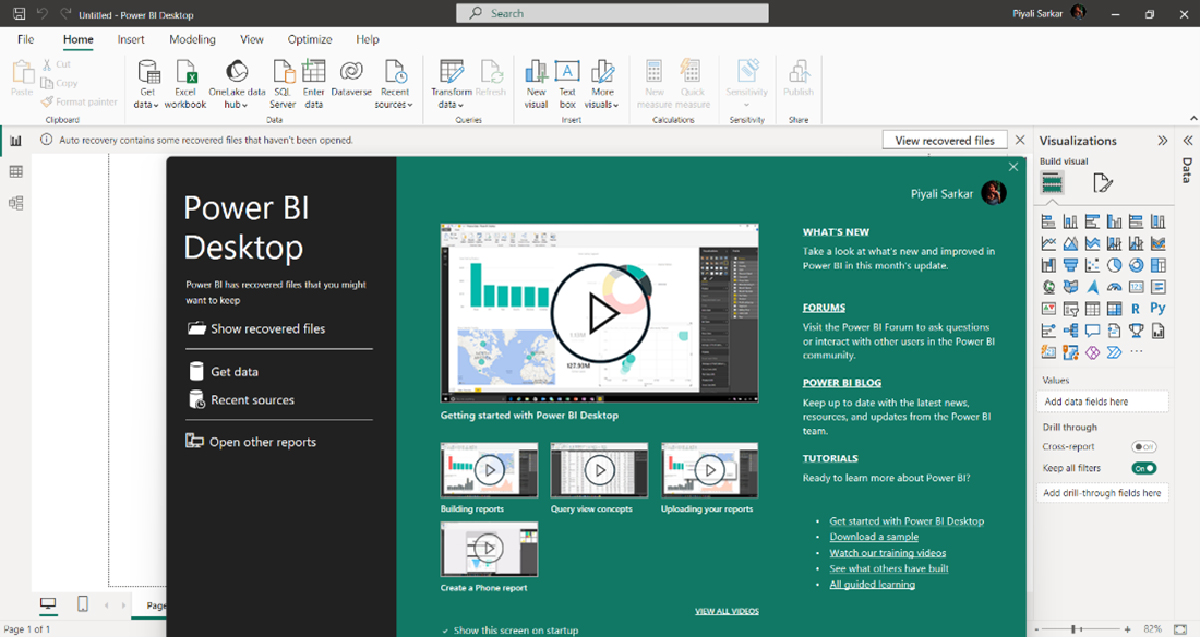The image size is (1200, 638).
Task: Add a Map visual with globe icon
Action: pos(1048,287)
